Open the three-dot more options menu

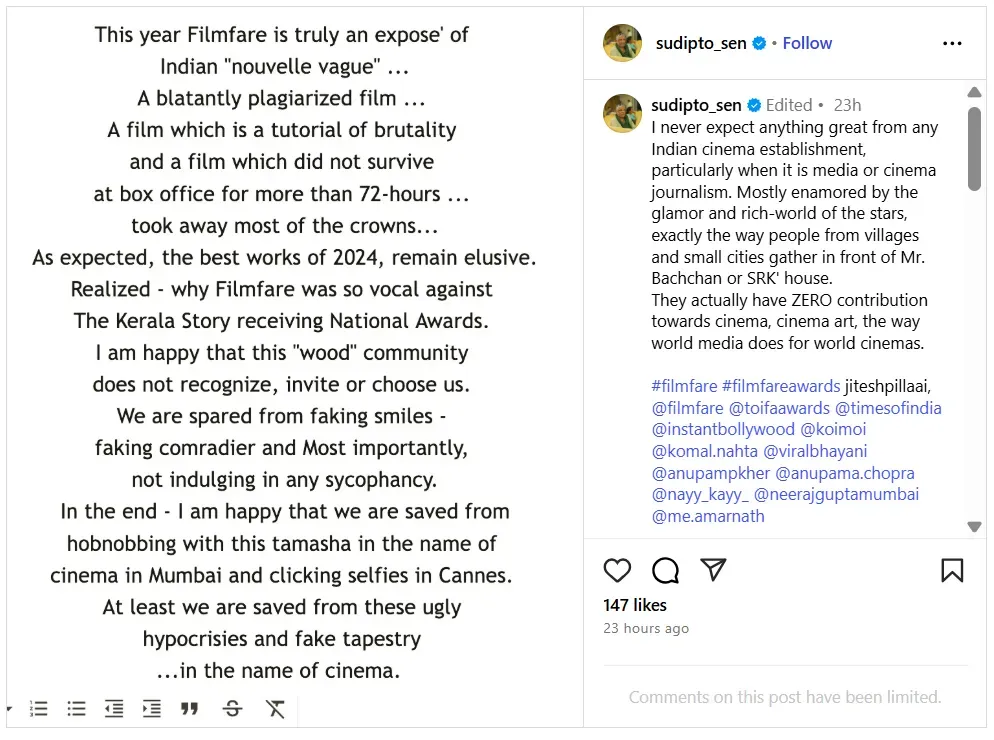952,44
